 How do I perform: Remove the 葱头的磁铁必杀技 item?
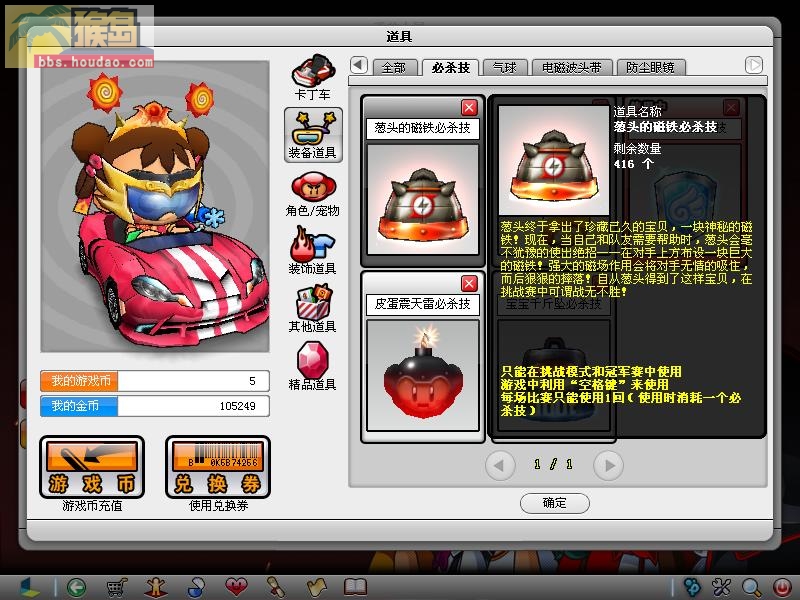click(x=469, y=108)
